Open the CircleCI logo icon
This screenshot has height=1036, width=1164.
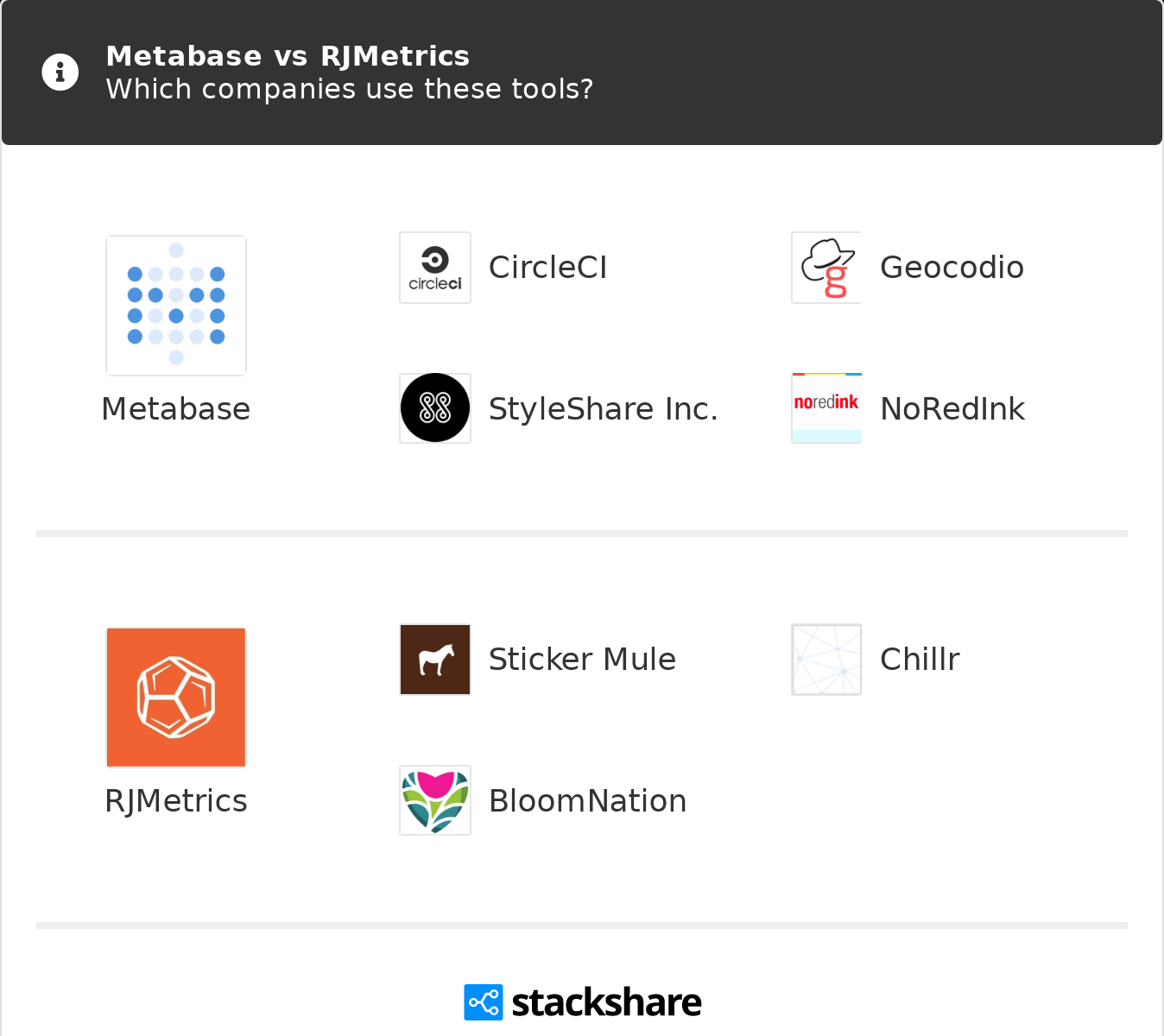(435, 268)
